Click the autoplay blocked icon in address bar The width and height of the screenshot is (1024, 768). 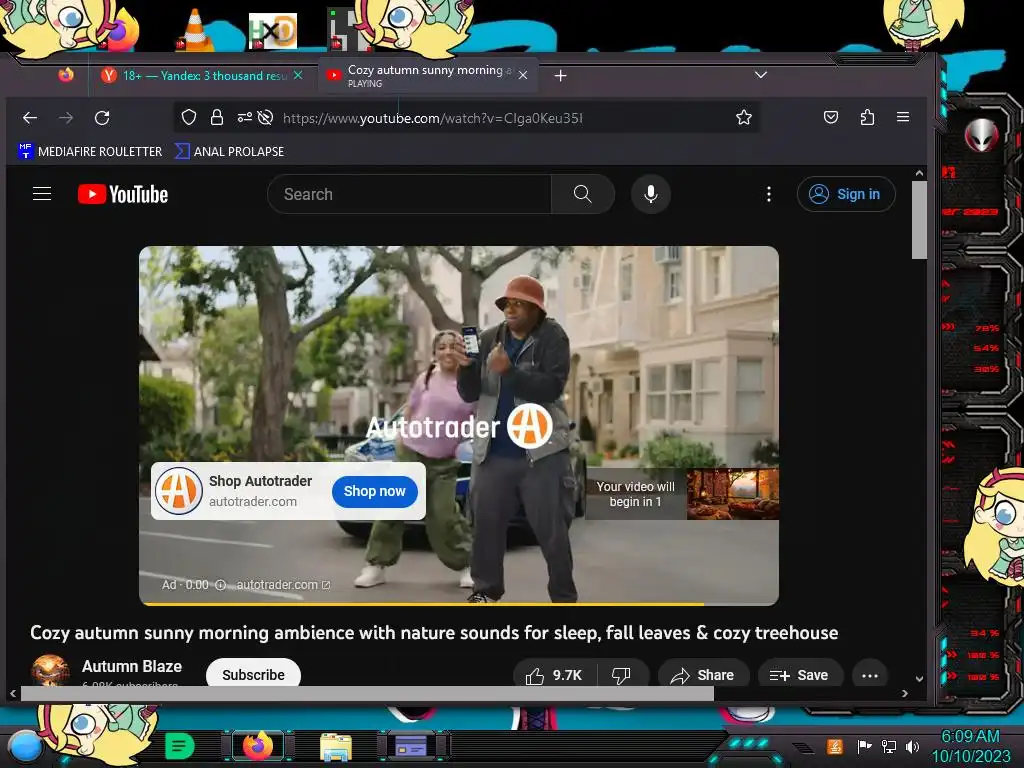coord(265,118)
